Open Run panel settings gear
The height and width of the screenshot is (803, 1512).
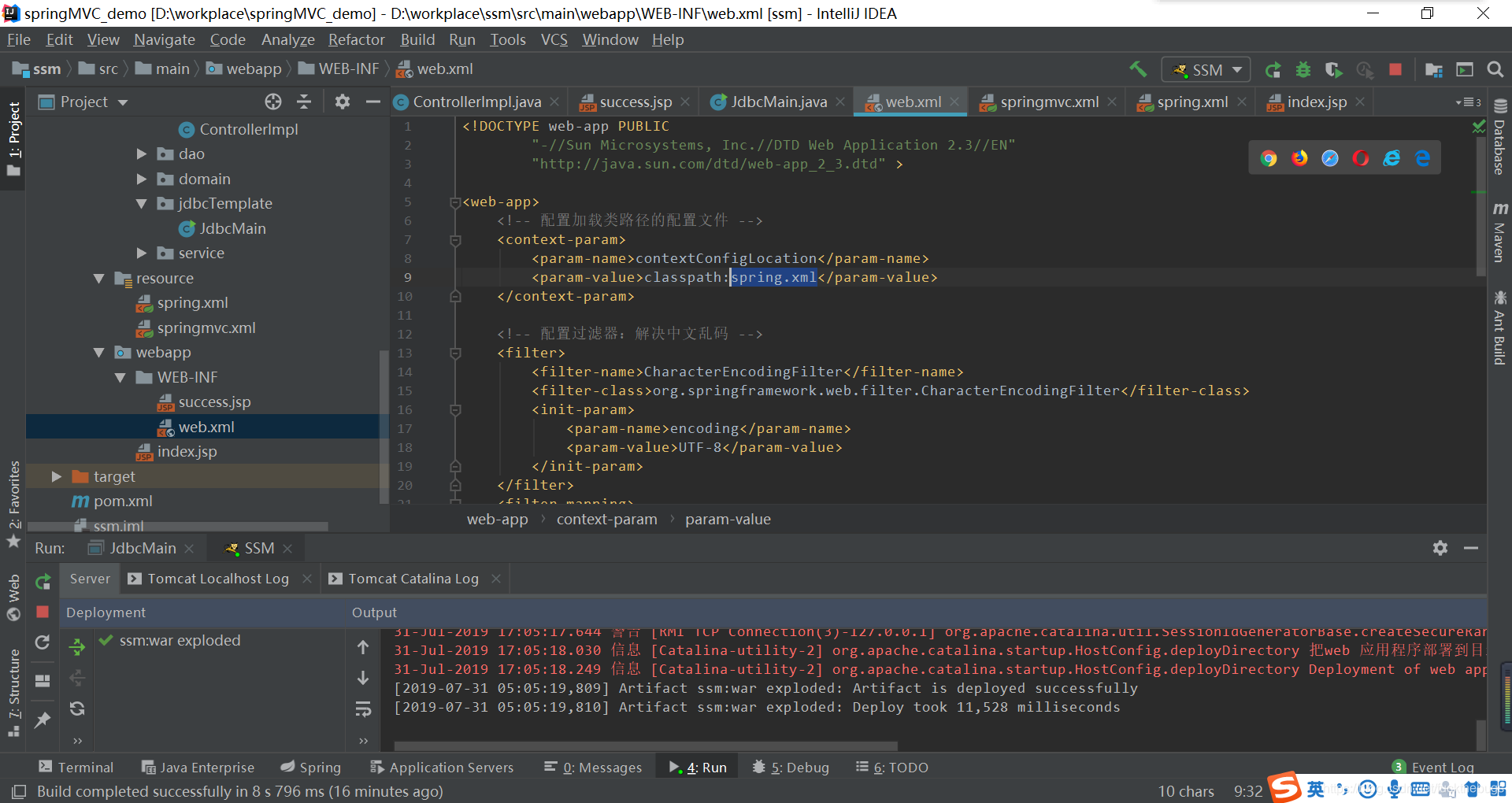[x=1440, y=548]
